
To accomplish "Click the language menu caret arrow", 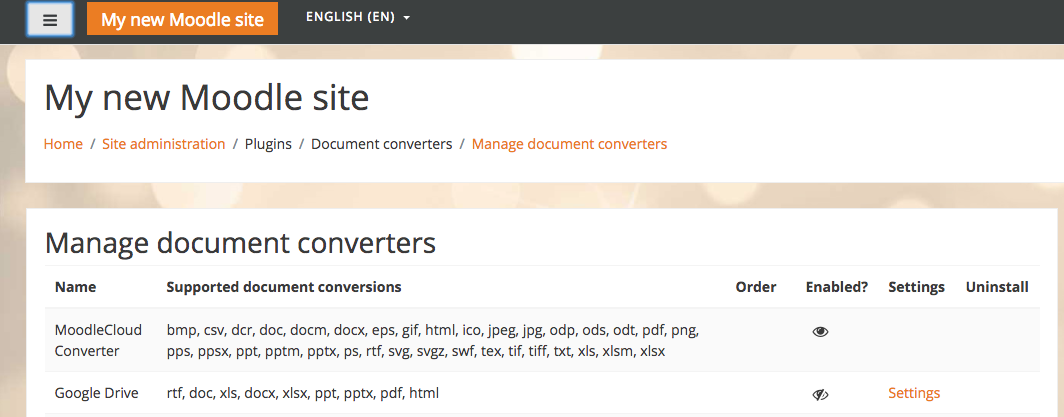I will coord(406,18).
